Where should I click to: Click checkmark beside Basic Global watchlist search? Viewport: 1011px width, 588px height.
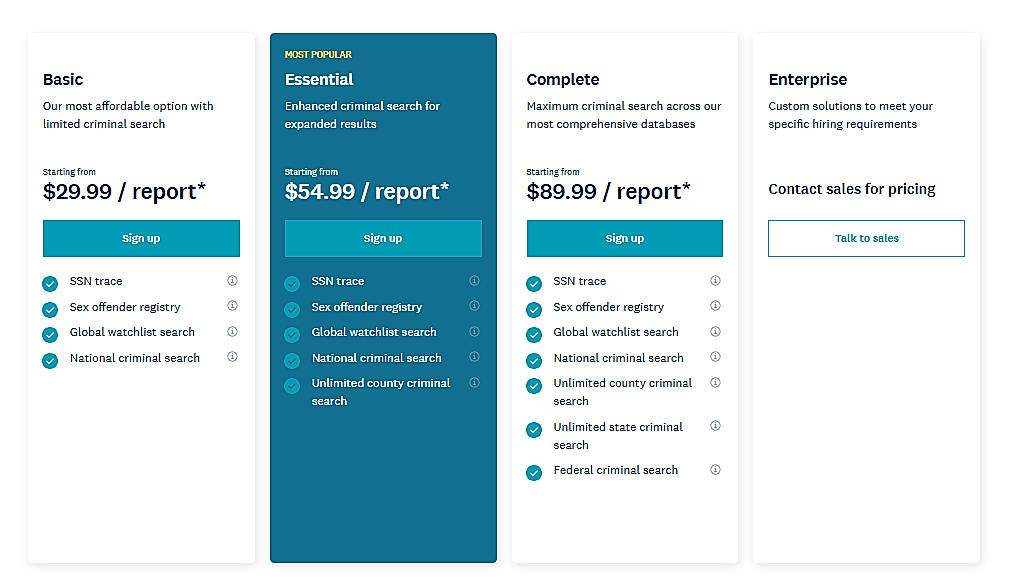50,335
